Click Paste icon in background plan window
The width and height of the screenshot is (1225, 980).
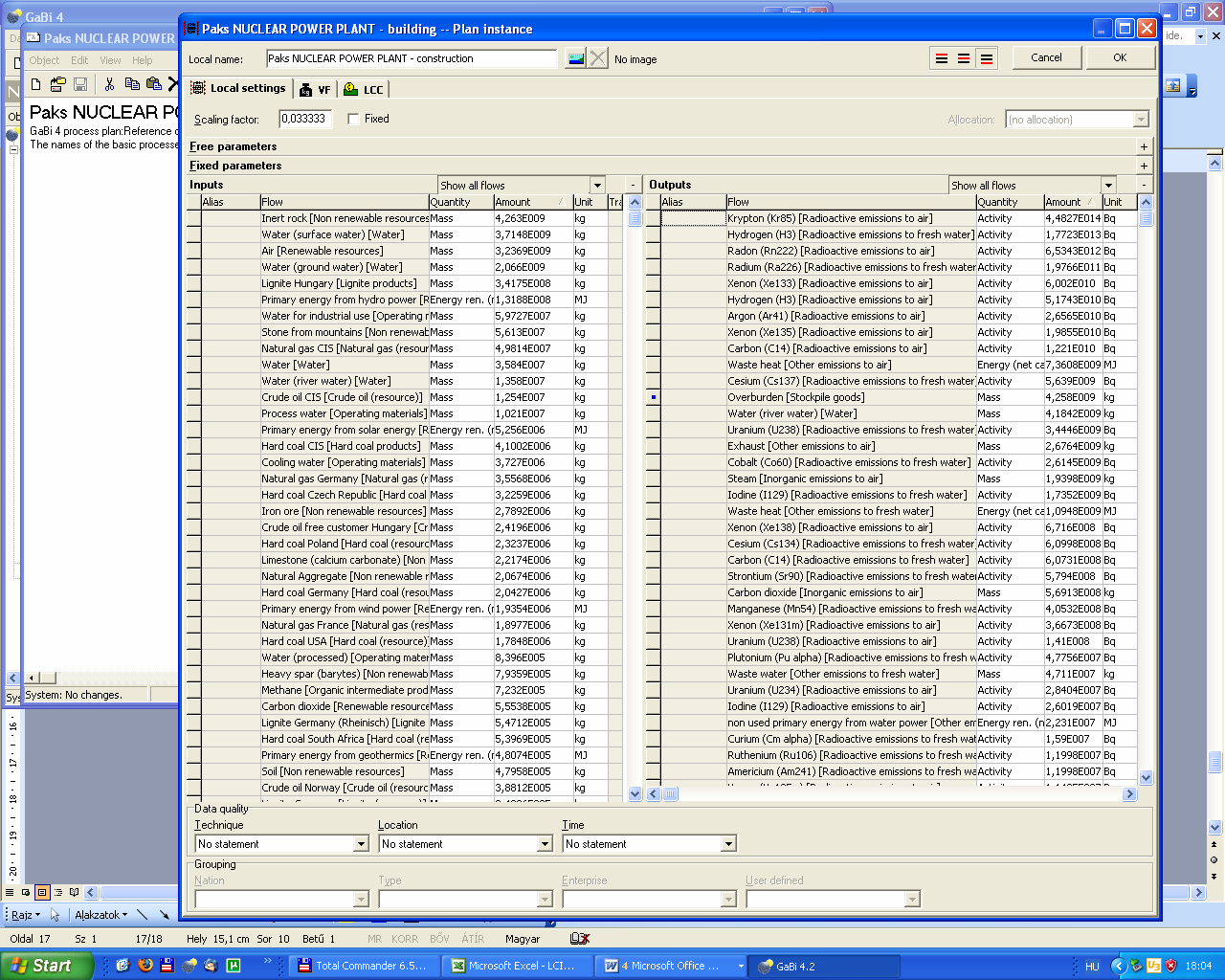(153, 84)
